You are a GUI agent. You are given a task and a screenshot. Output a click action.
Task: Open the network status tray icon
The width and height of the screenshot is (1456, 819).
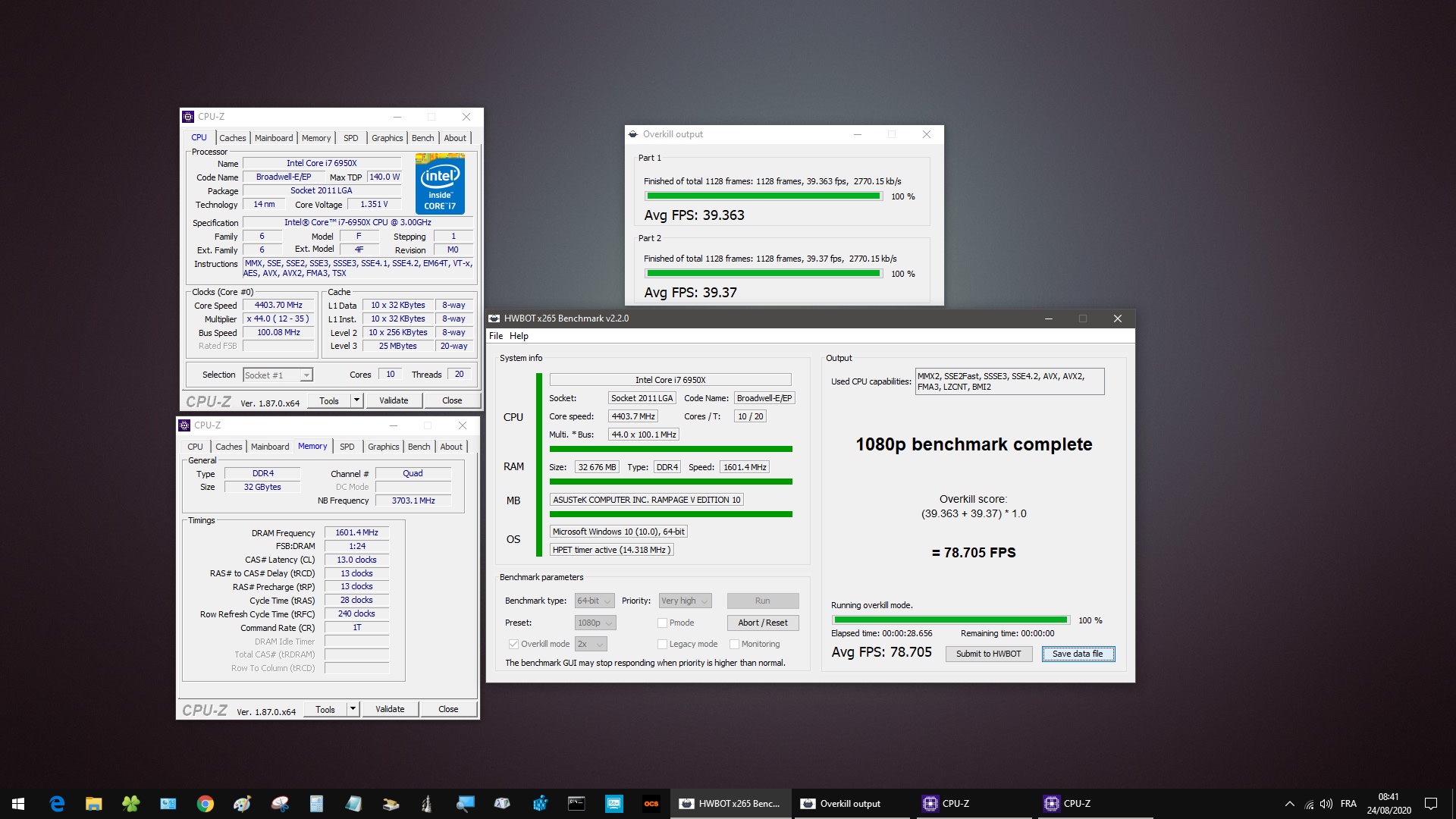coord(1309,804)
